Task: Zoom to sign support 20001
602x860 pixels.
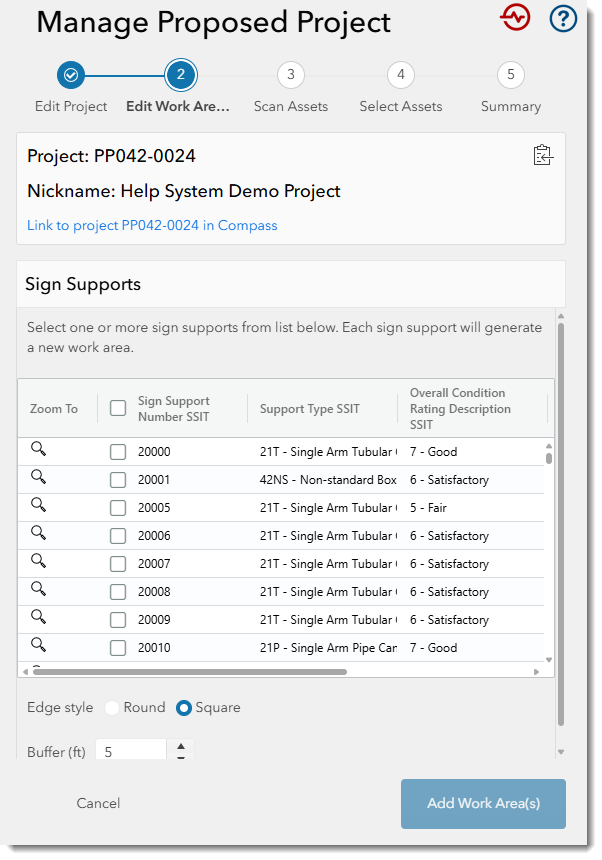Action: tap(38, 477)
